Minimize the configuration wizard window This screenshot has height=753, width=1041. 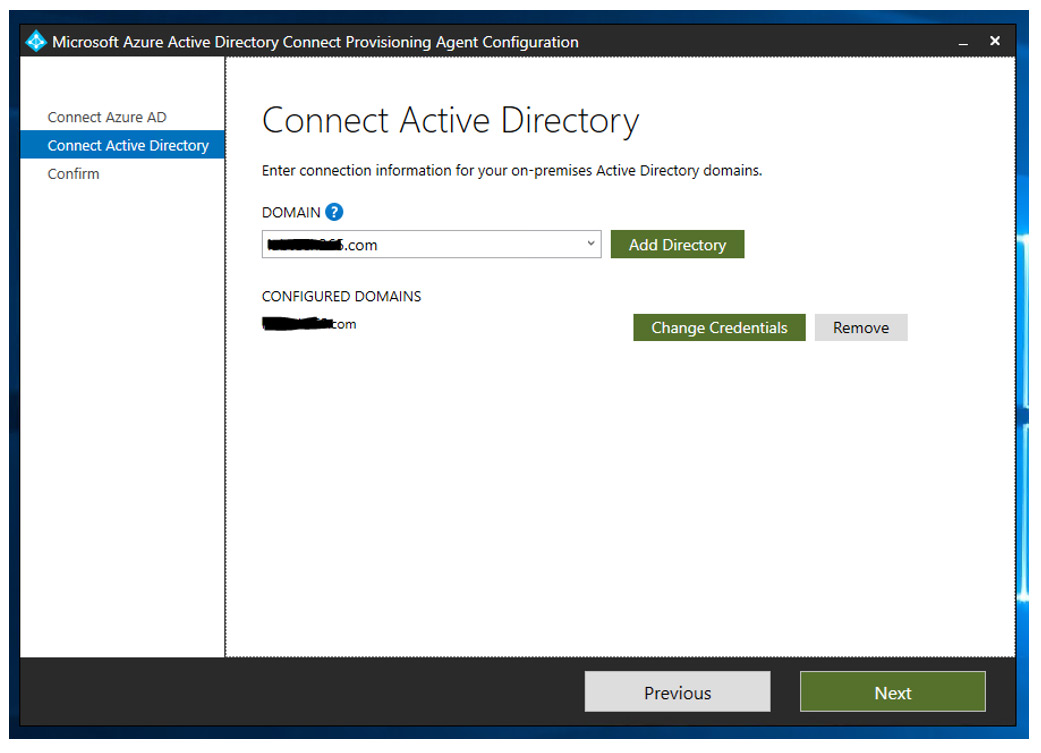point(963,42)
